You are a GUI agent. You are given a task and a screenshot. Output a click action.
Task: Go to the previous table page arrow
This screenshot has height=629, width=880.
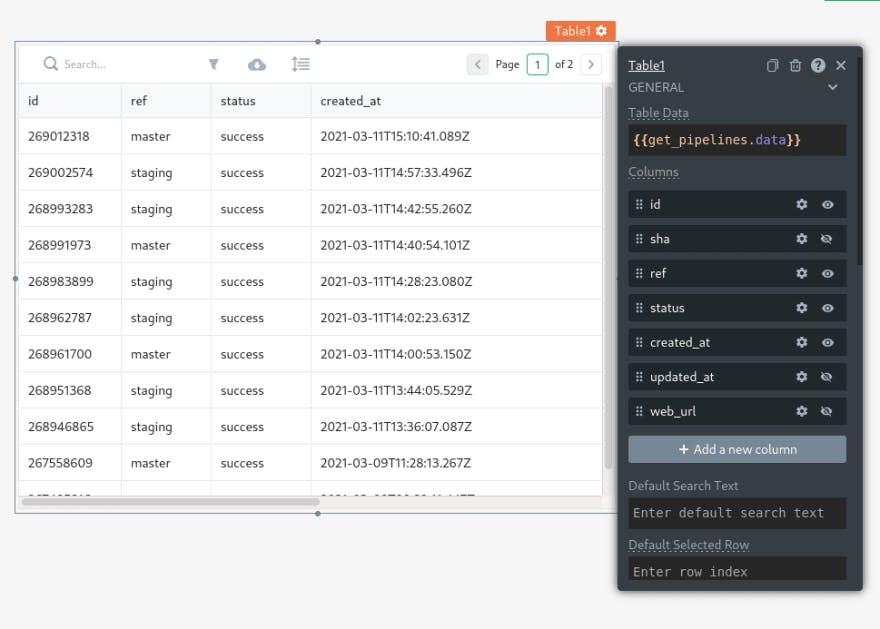478,64
